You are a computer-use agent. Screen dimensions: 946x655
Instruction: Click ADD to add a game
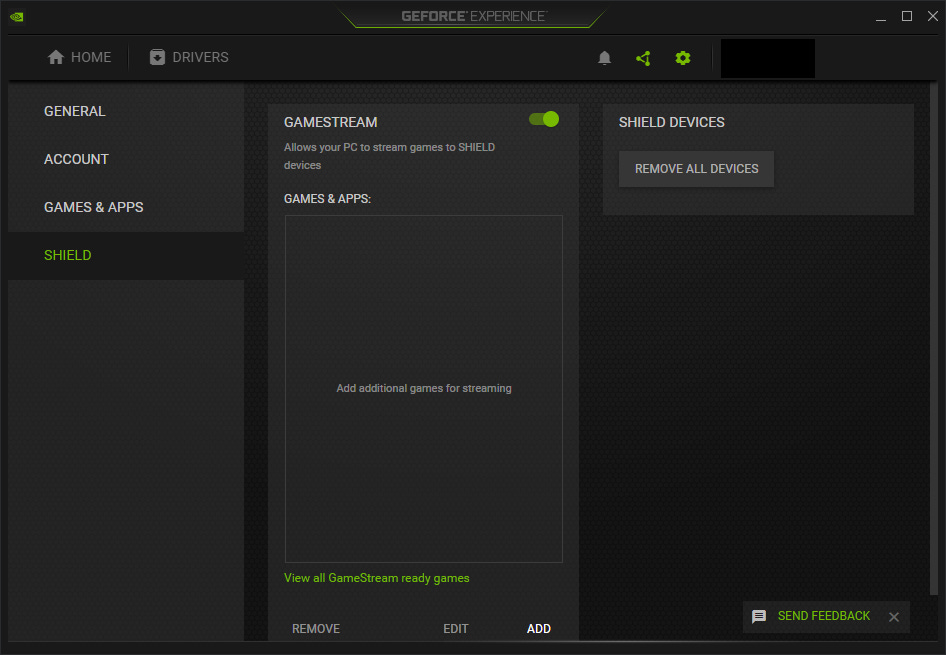(x=539, y=628)
